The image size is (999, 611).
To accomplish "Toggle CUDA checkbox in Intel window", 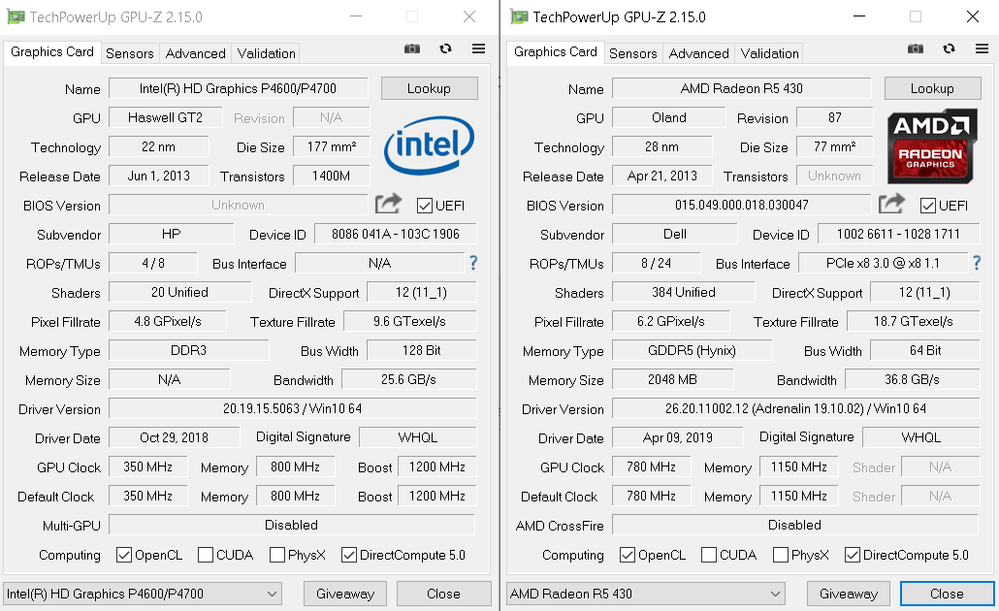I will pos(205,555).
